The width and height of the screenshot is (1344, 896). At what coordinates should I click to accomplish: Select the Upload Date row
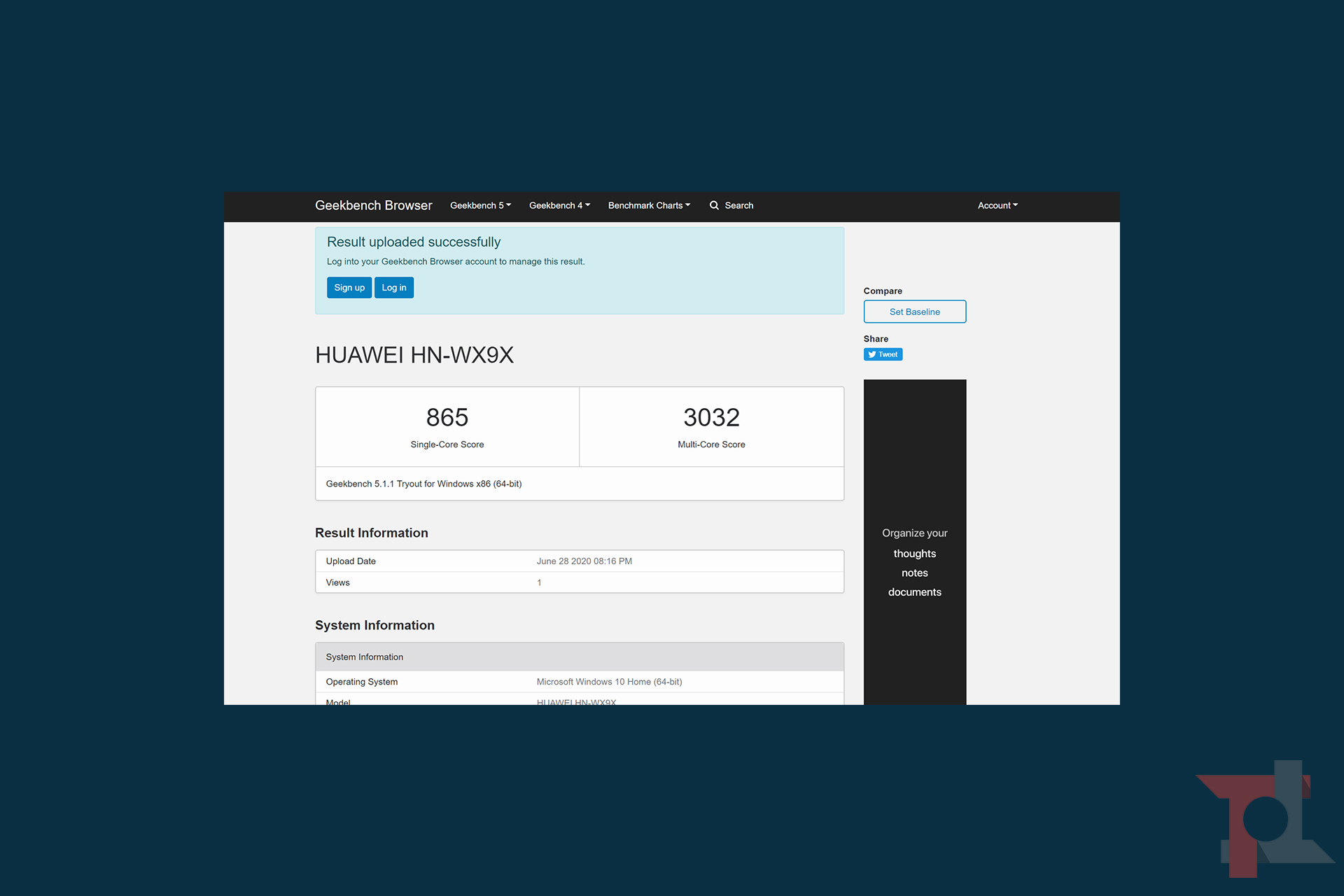[579, 561]
